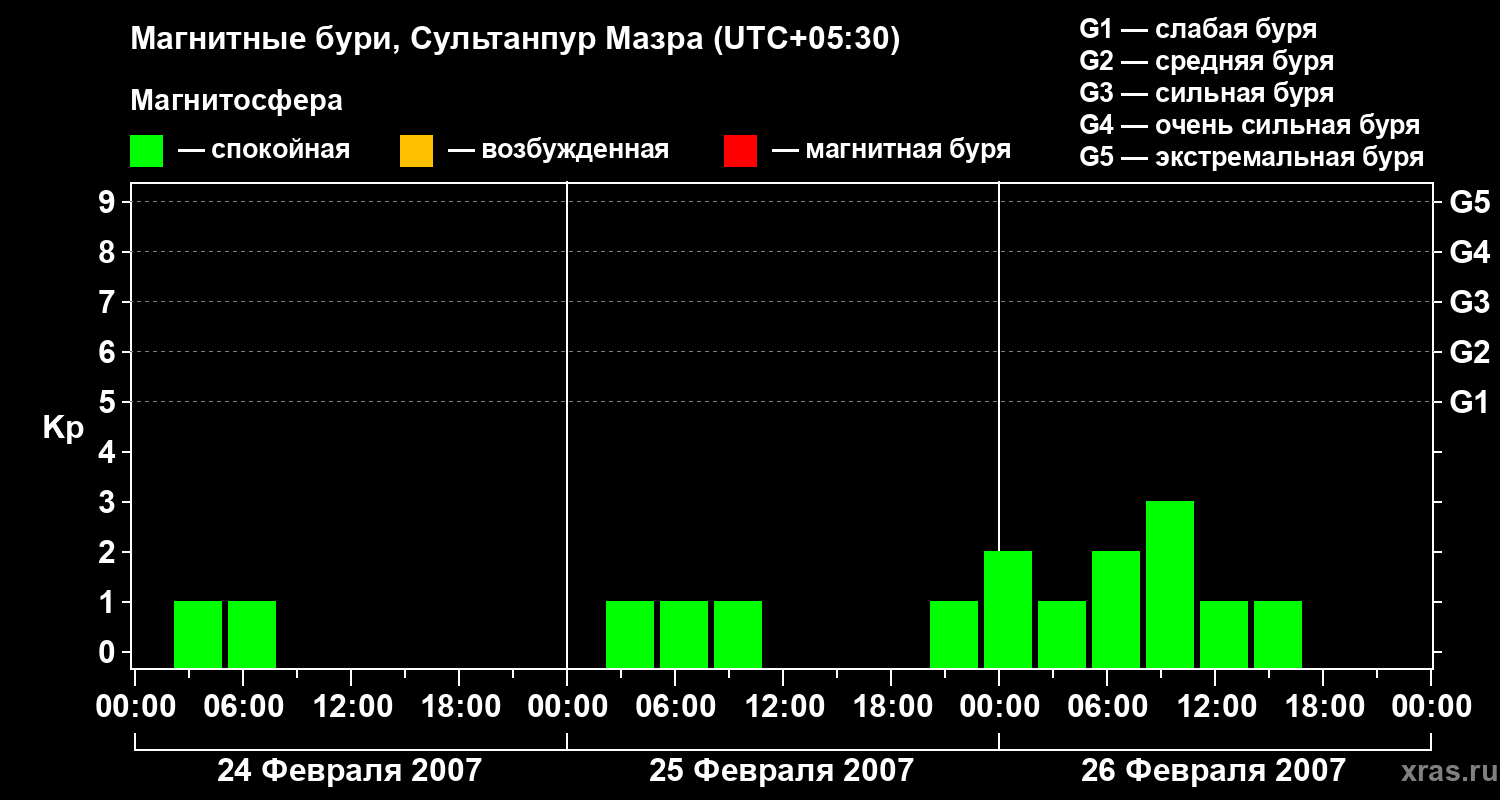The image size is (1500, 800).
Task: Click 'G3 — сильная буря' legend line
Action: coord(1206,93)
